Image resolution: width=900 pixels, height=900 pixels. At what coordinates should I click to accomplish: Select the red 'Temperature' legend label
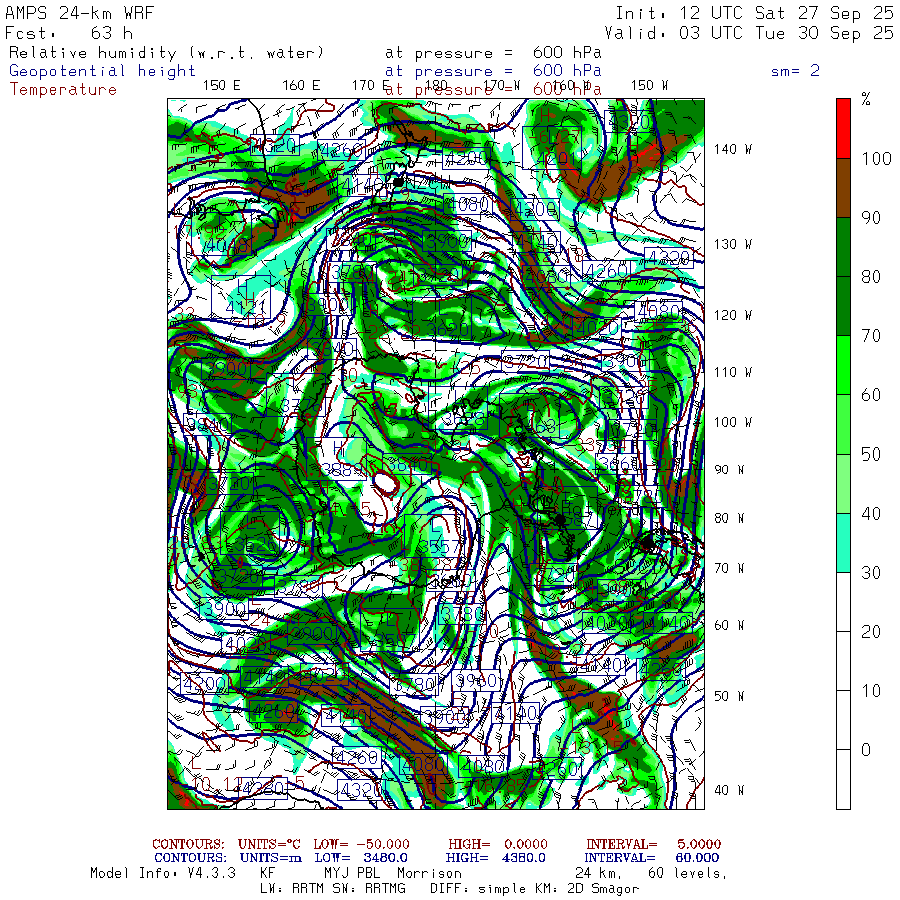63,89
